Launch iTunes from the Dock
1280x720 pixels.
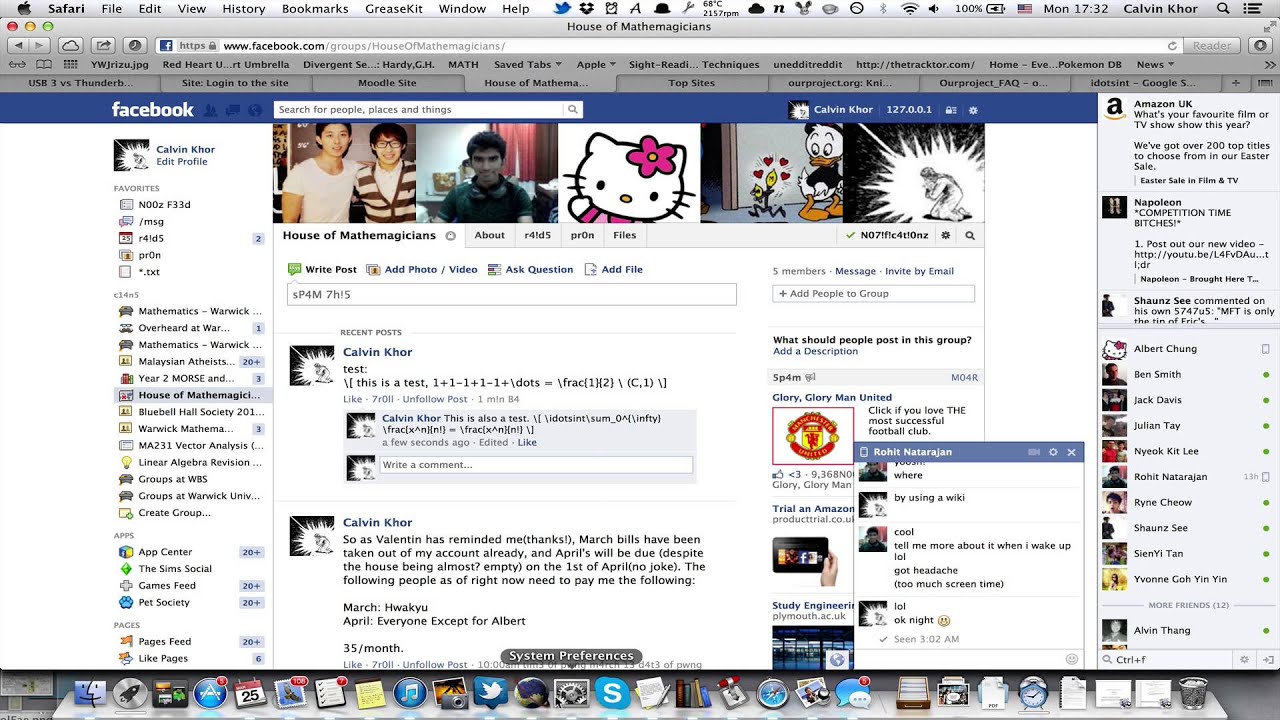tap(410, 693)
